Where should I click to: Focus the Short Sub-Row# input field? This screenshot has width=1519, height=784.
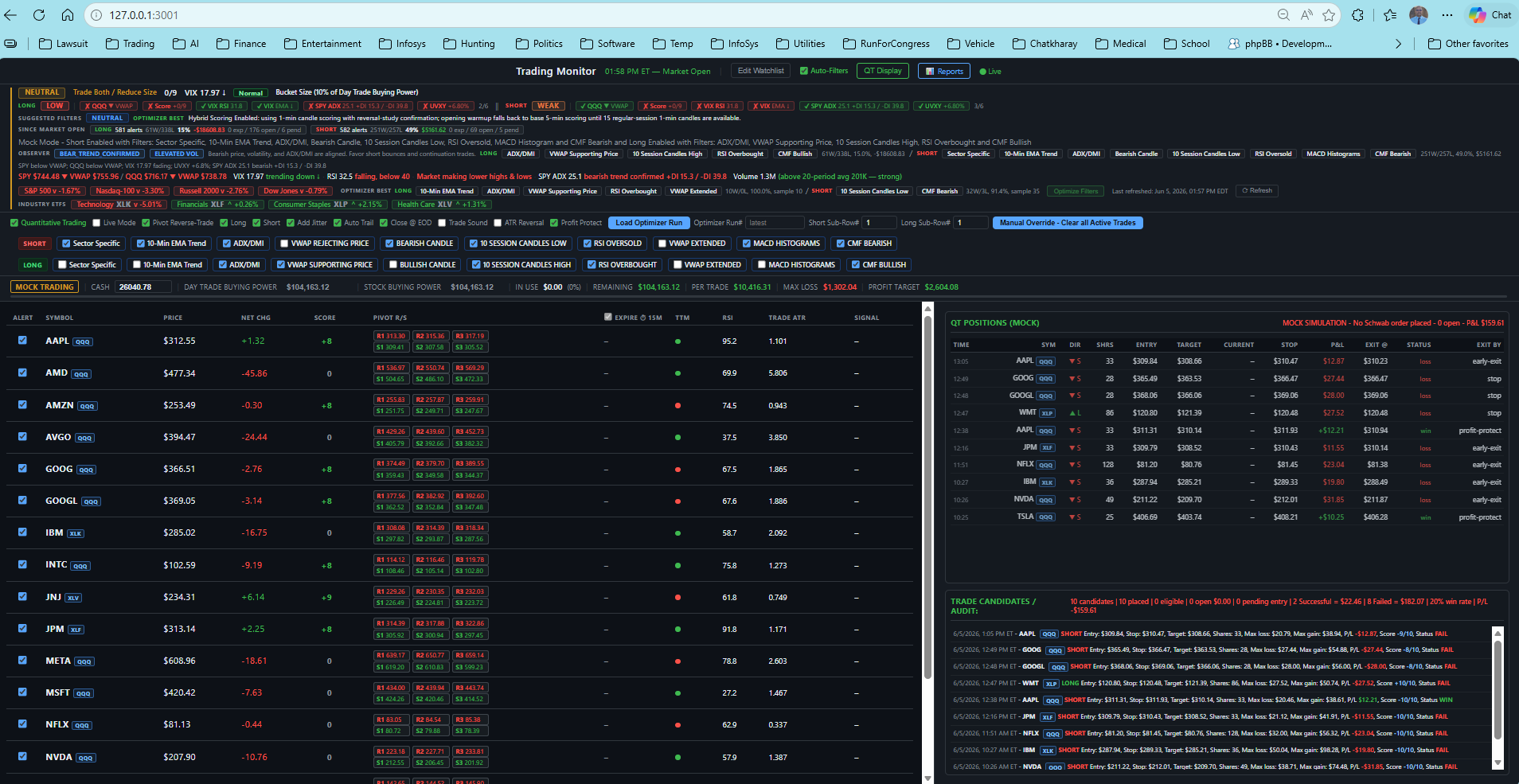879,223
